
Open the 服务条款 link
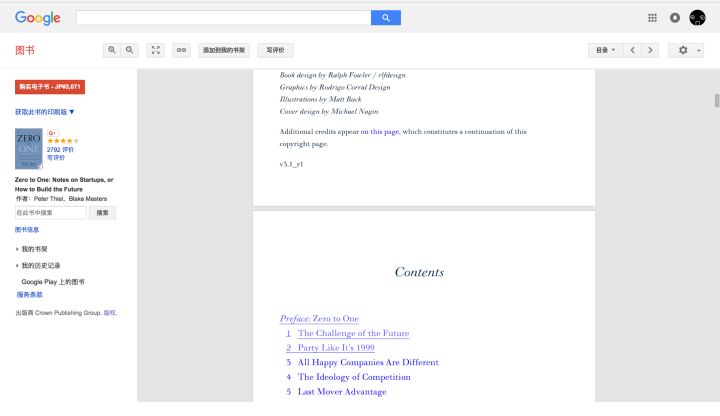pos(29,295)
